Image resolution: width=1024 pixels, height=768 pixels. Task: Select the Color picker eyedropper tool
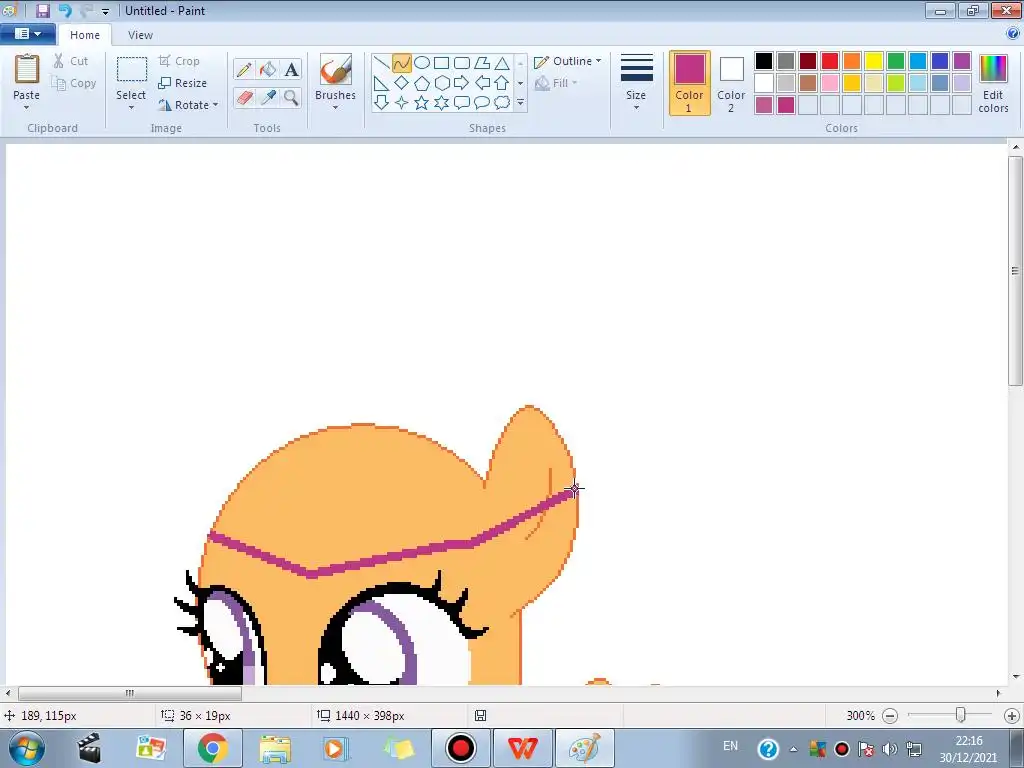[x=268, y=97]
